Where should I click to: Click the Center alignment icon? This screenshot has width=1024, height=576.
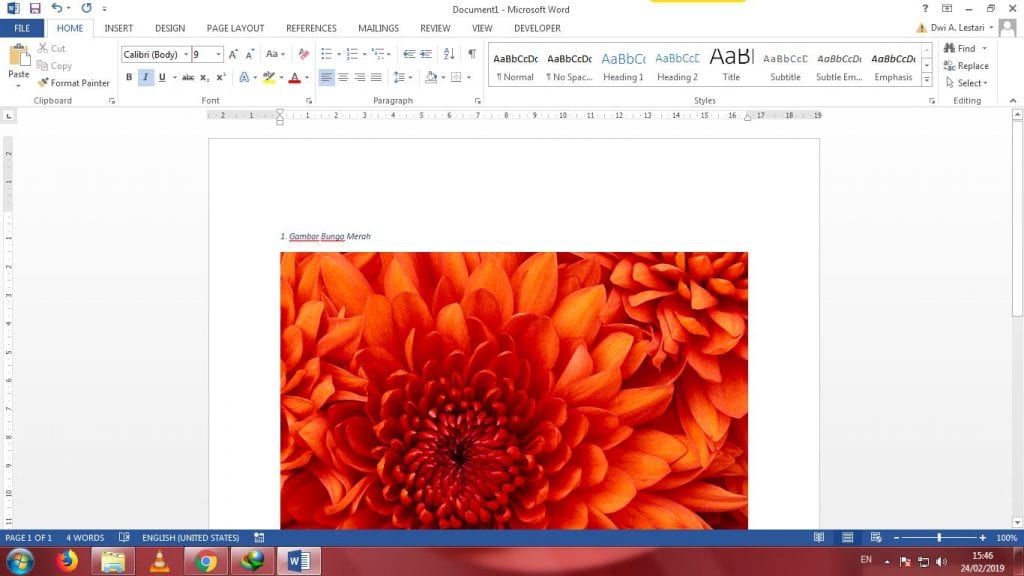pos(343,77)
